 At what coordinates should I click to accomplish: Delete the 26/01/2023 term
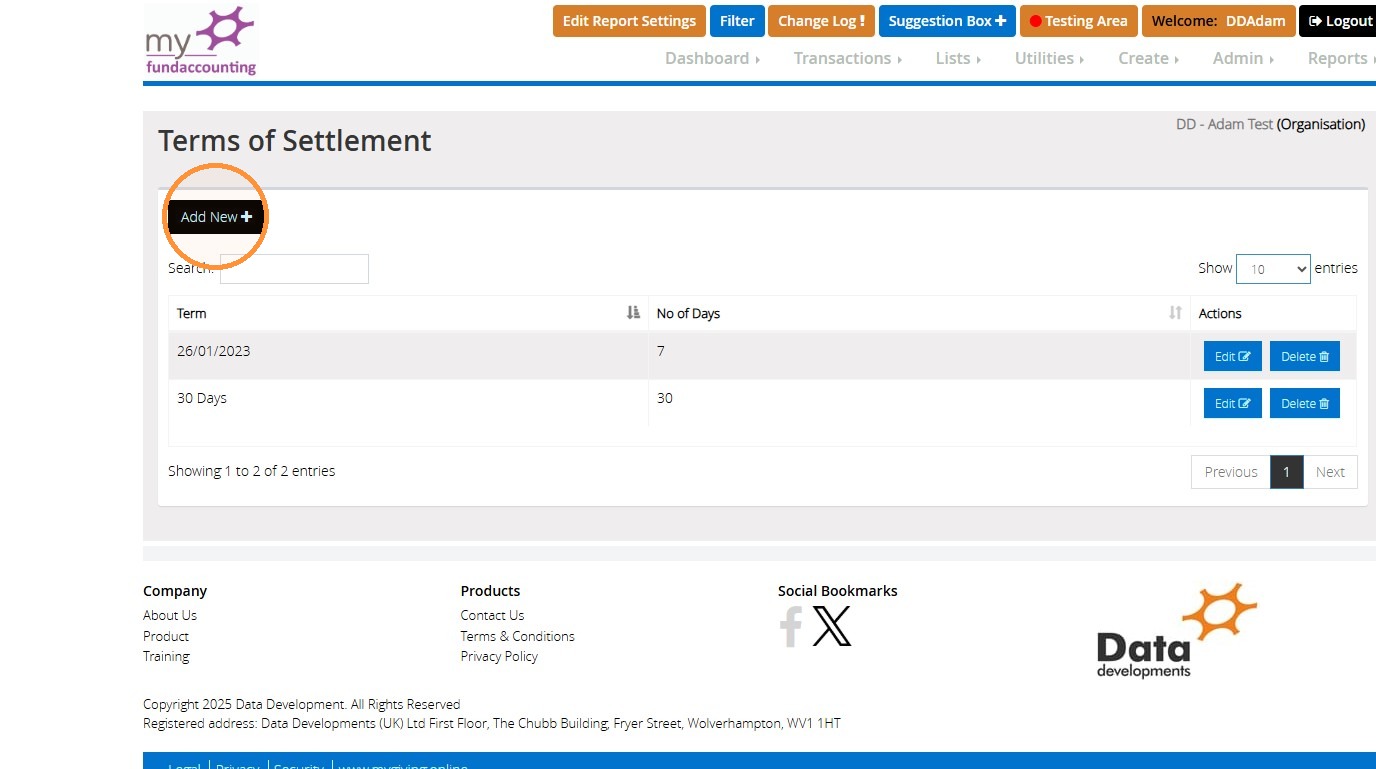point(1305,356)
